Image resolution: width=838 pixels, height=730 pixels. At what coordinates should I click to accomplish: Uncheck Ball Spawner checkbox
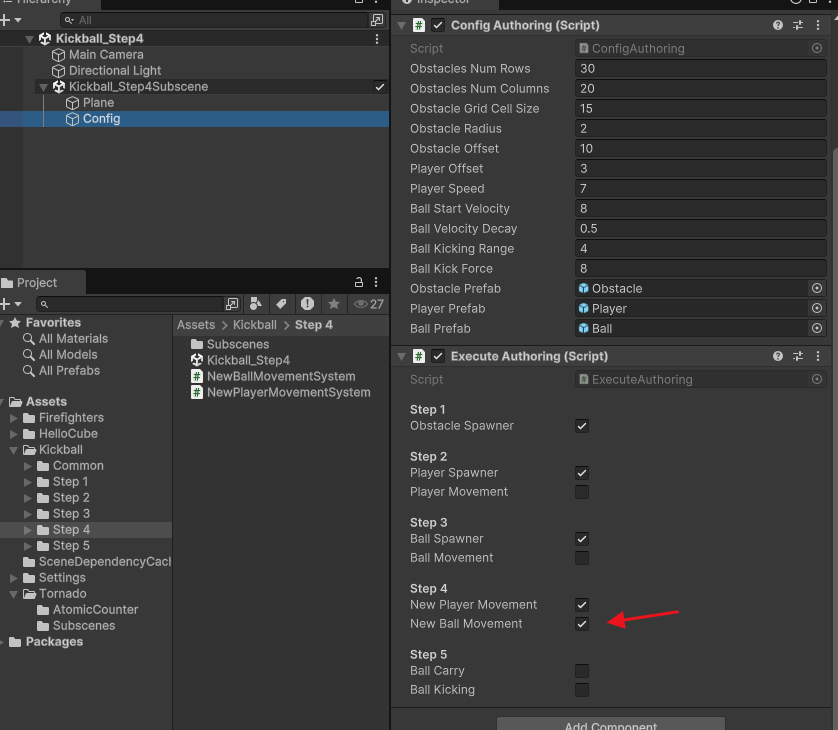(582, 539)
